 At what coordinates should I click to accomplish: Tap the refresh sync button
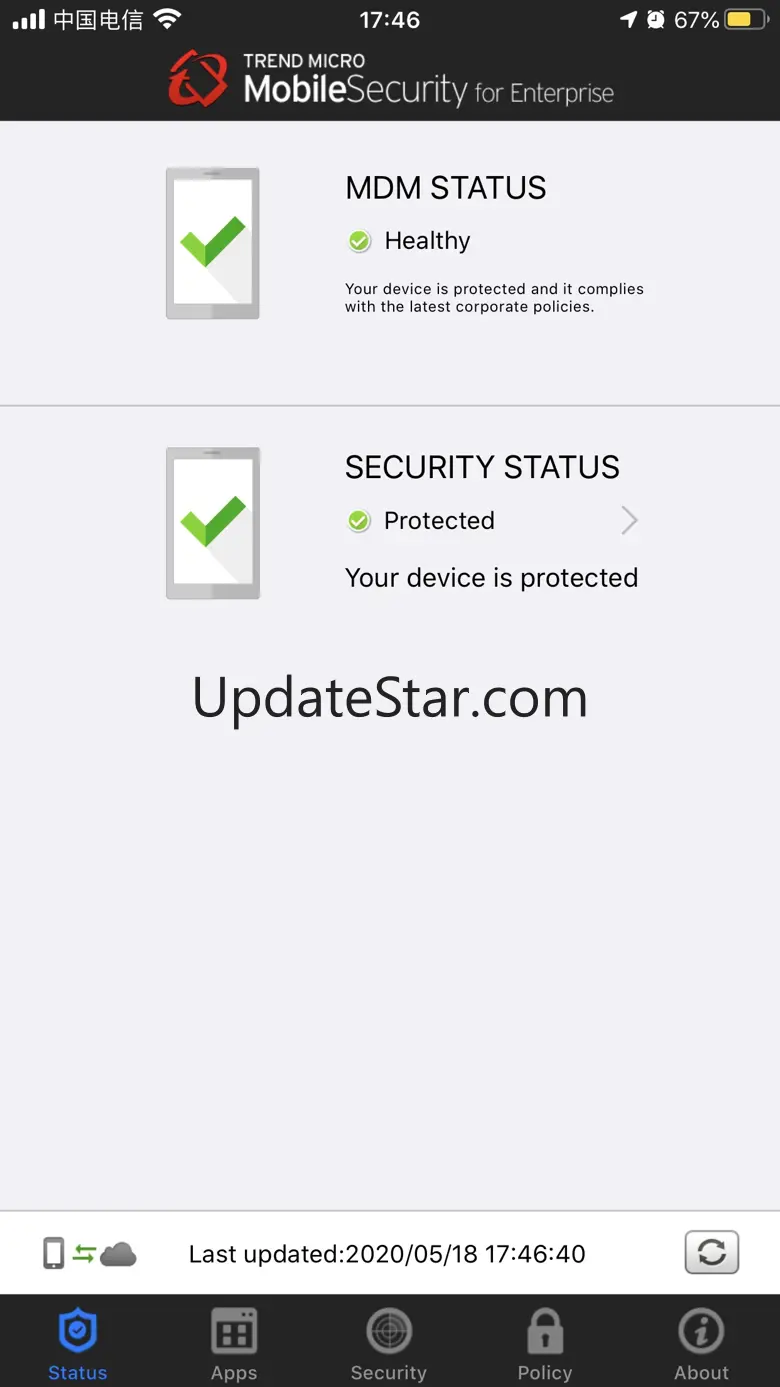point(712,1252)
